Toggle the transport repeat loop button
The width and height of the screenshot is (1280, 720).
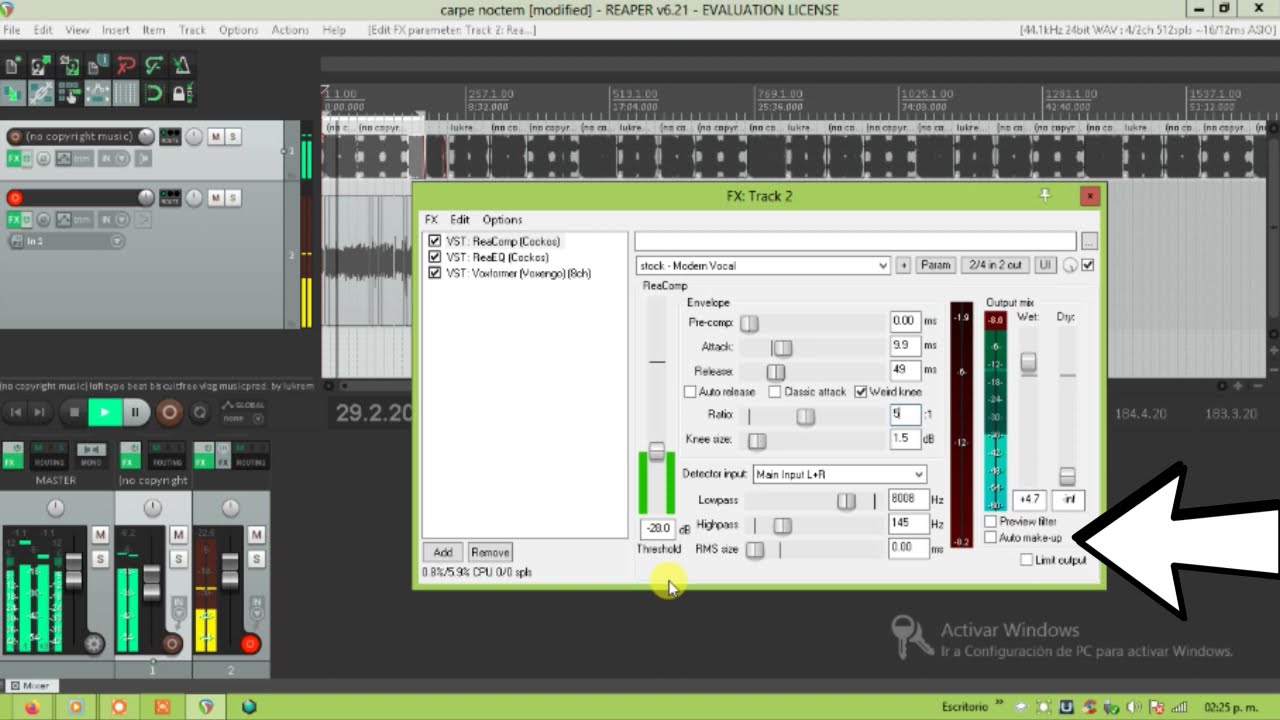point(200,412)
